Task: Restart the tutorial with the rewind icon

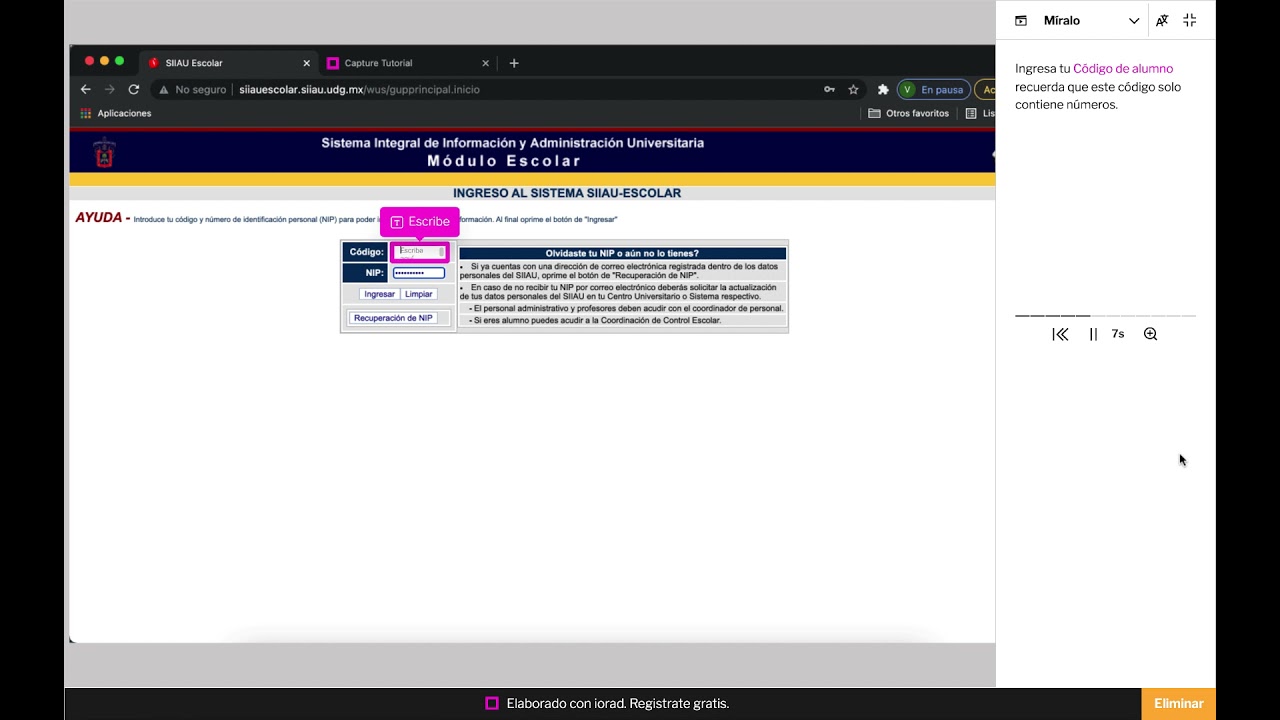Action: click(x=1060, y=335)
